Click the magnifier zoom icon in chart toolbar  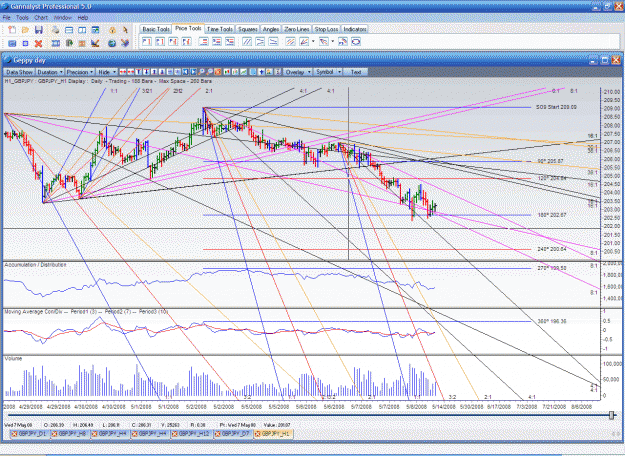tap(202, 72)
